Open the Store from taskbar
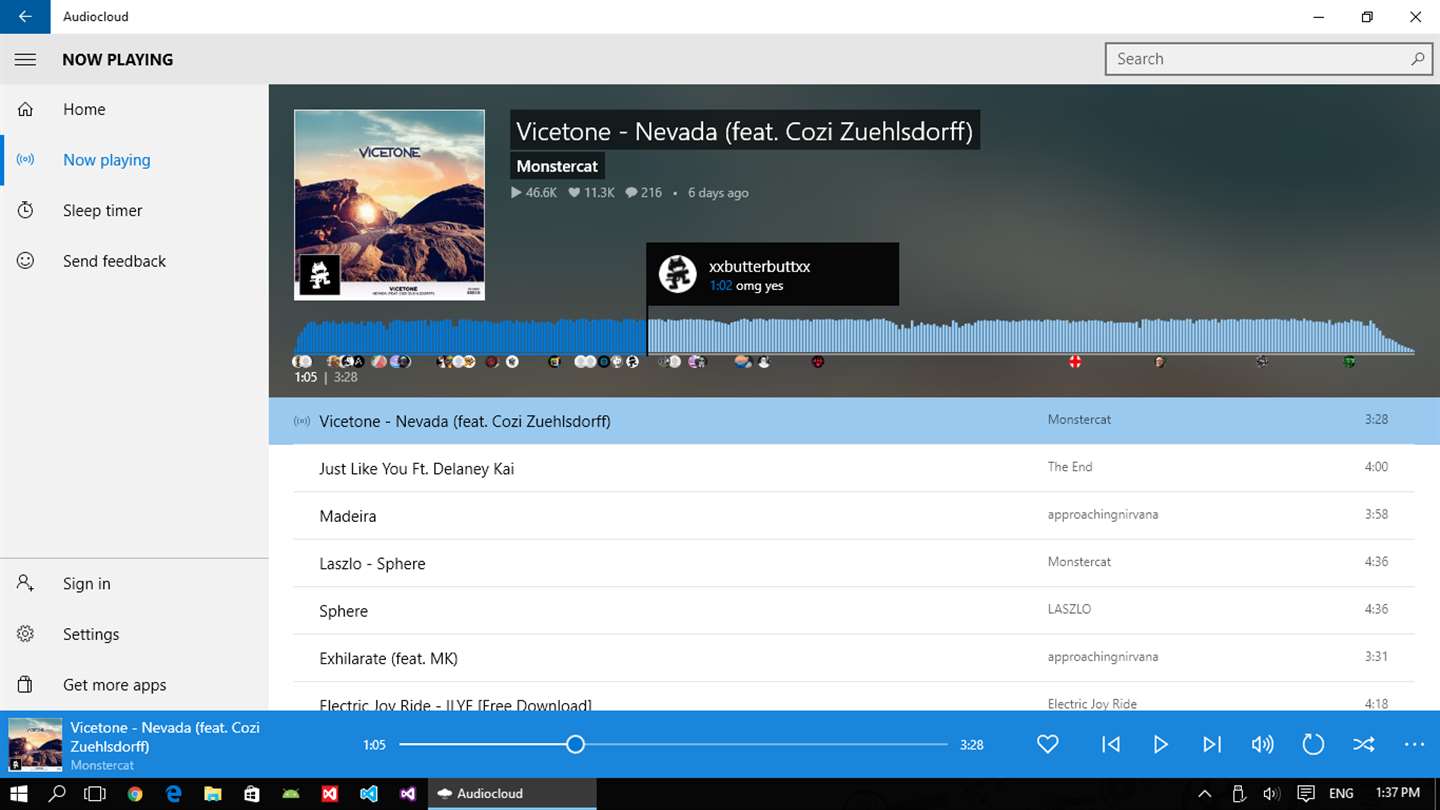1440x810 pixels. (x=252, y=794)
